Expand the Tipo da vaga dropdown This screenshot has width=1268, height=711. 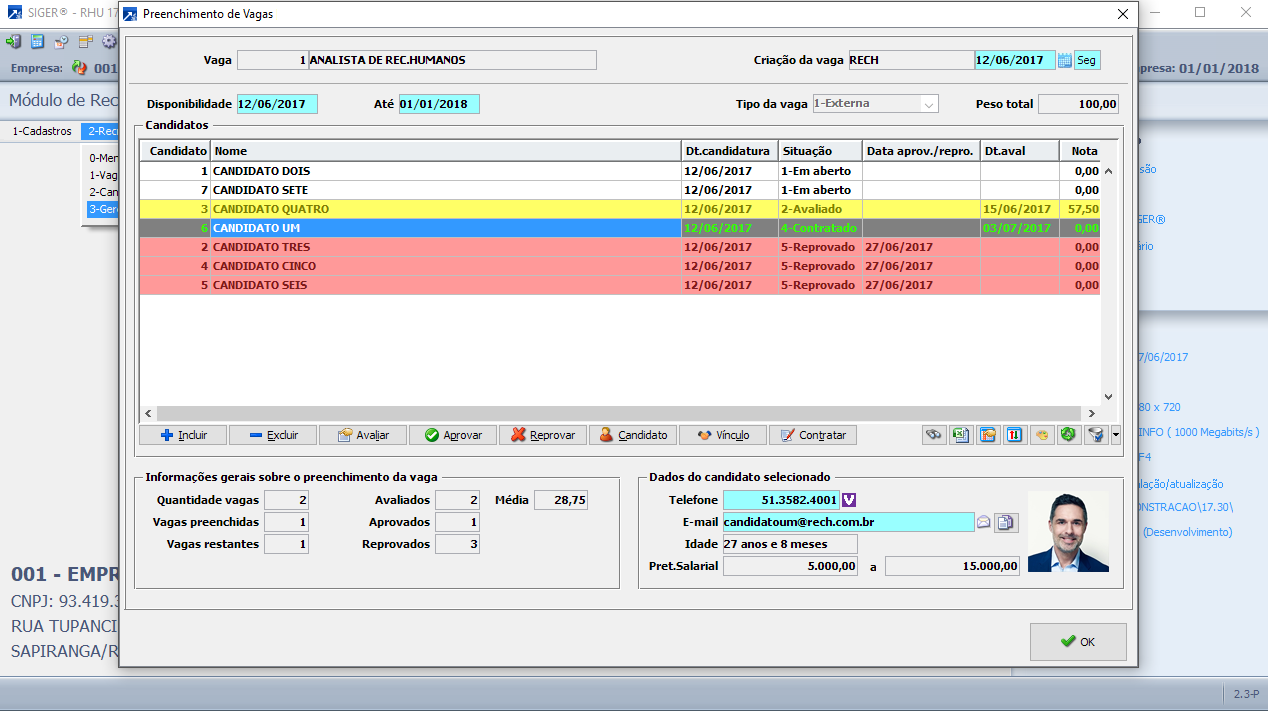click(x=929, y=104)
